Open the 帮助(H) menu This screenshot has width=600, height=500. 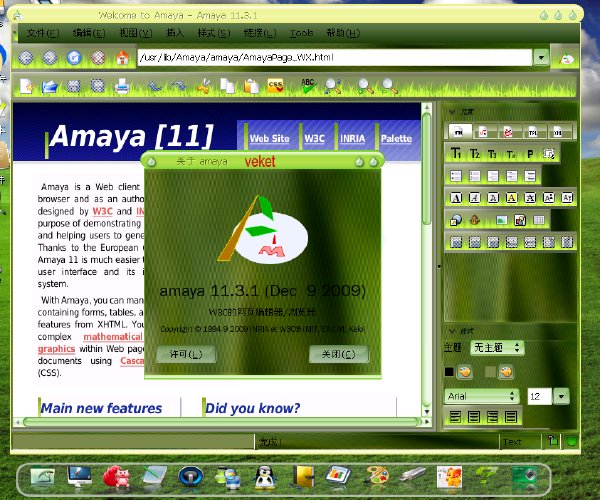[343, 33]
